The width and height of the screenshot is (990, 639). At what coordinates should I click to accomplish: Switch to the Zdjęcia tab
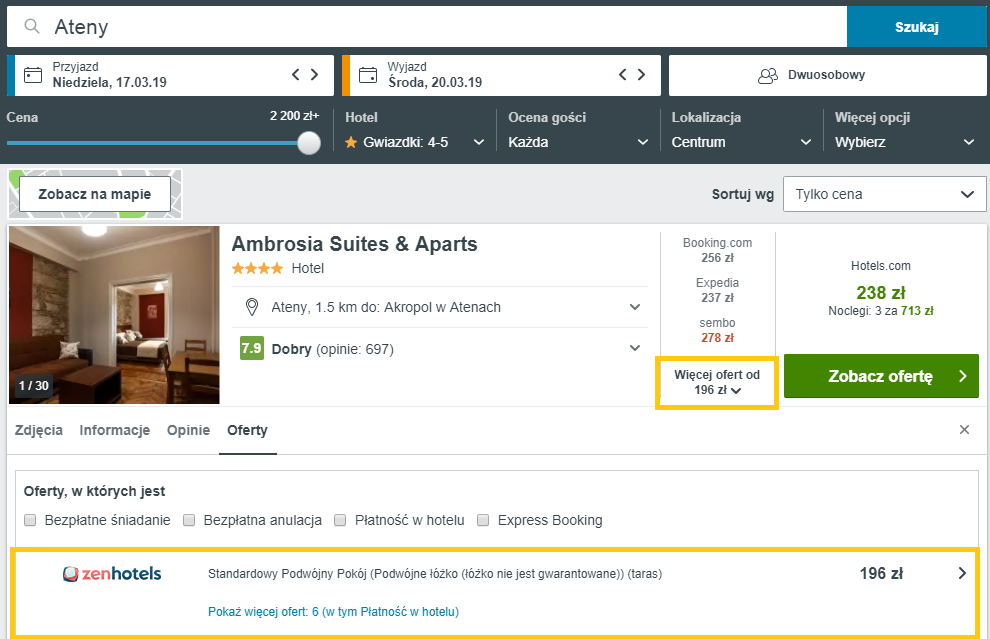[39, 430]
